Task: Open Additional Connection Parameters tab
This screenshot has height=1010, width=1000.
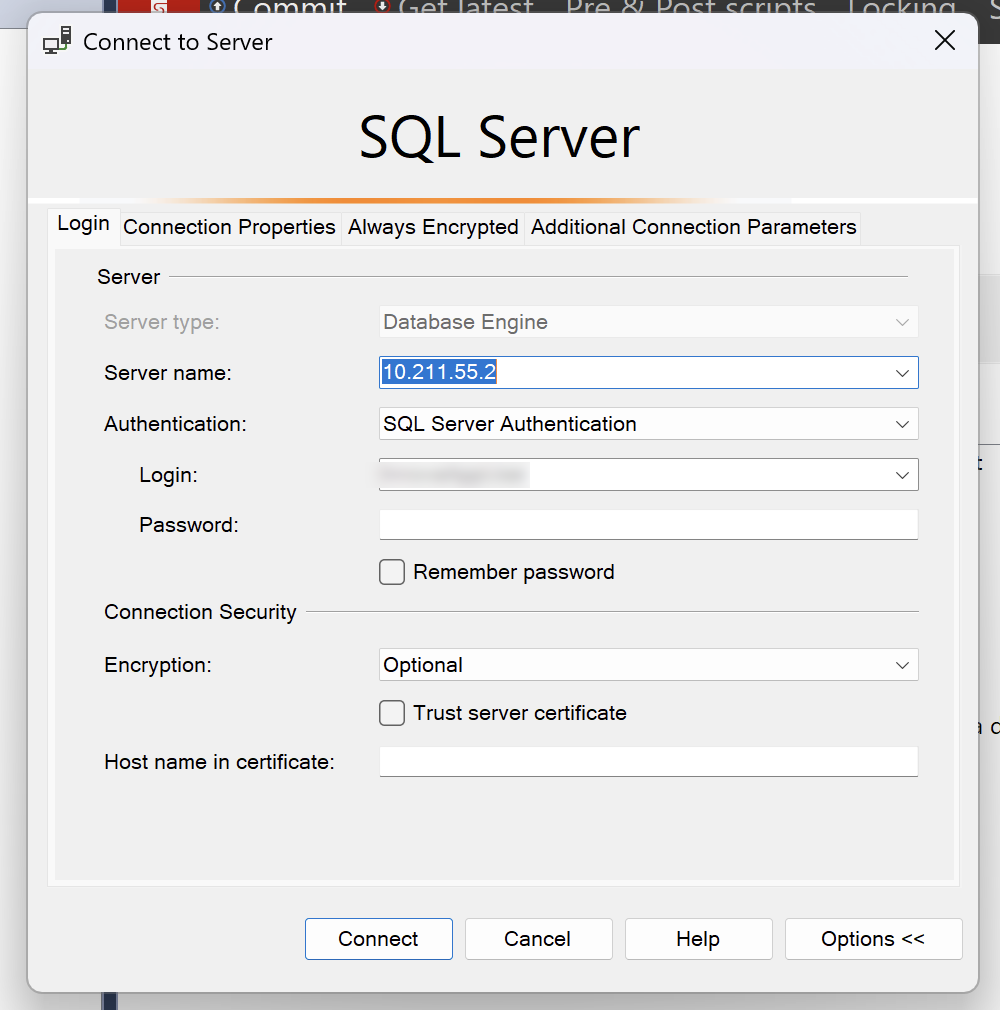Action: pos(693,227)
